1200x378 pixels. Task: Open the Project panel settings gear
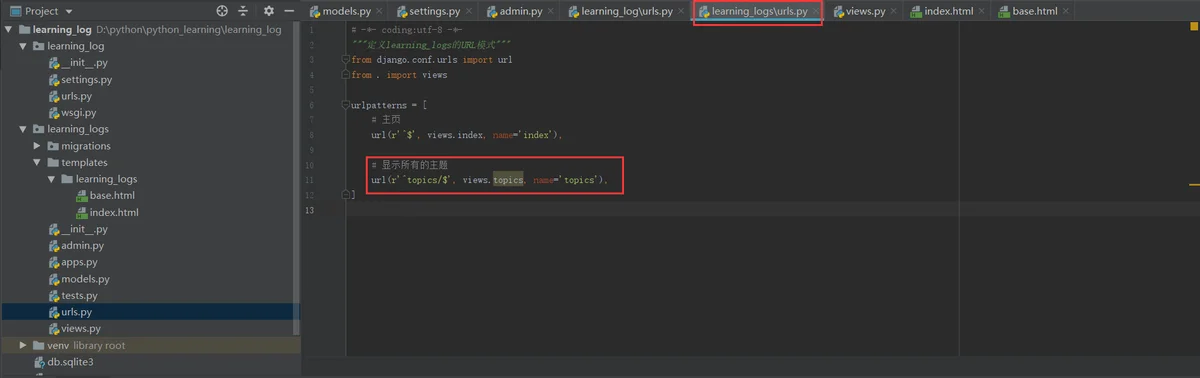[x=268, y=11]
